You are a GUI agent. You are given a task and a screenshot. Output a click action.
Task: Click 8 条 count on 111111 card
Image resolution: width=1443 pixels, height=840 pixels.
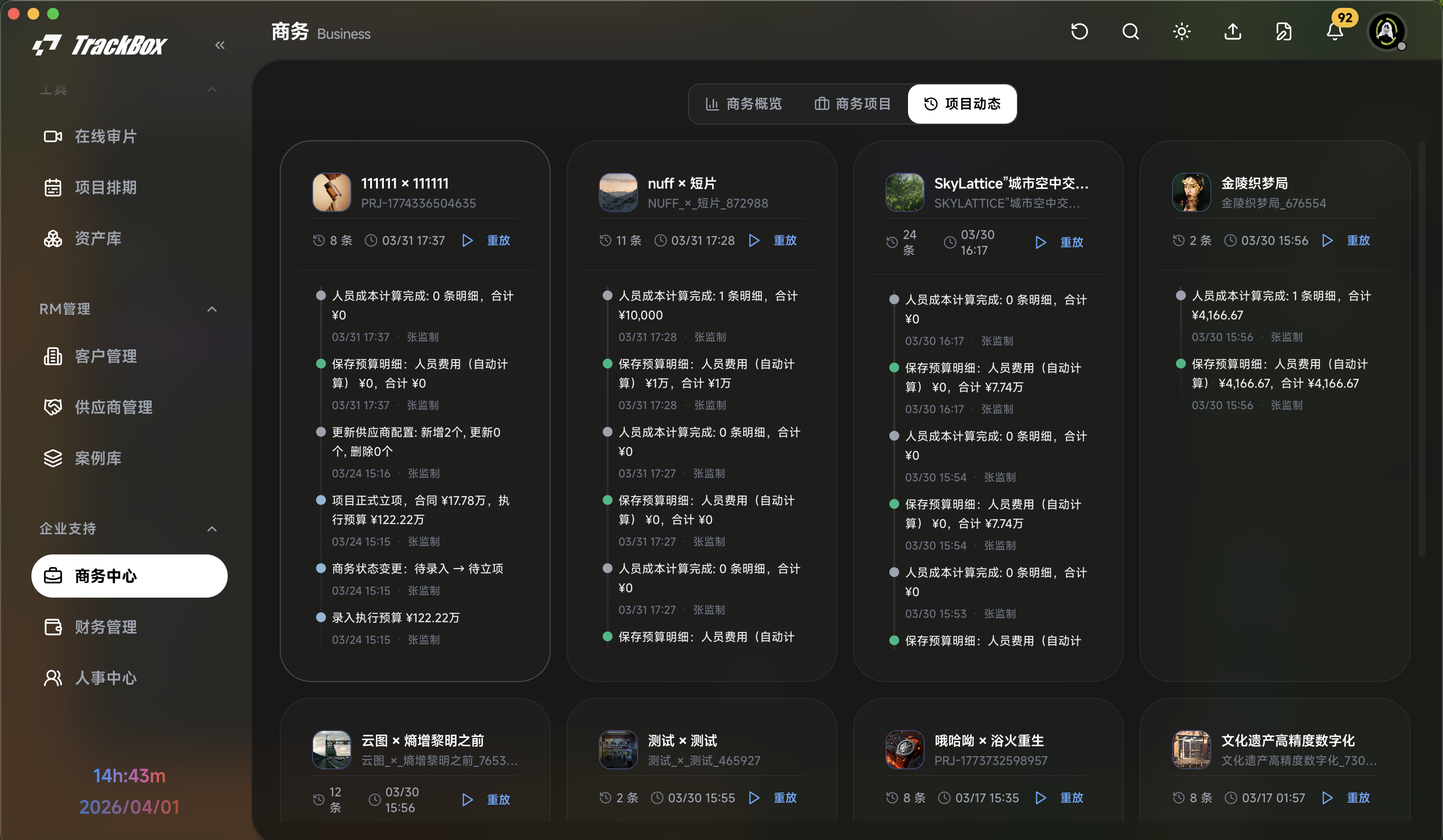coord(333,240)
